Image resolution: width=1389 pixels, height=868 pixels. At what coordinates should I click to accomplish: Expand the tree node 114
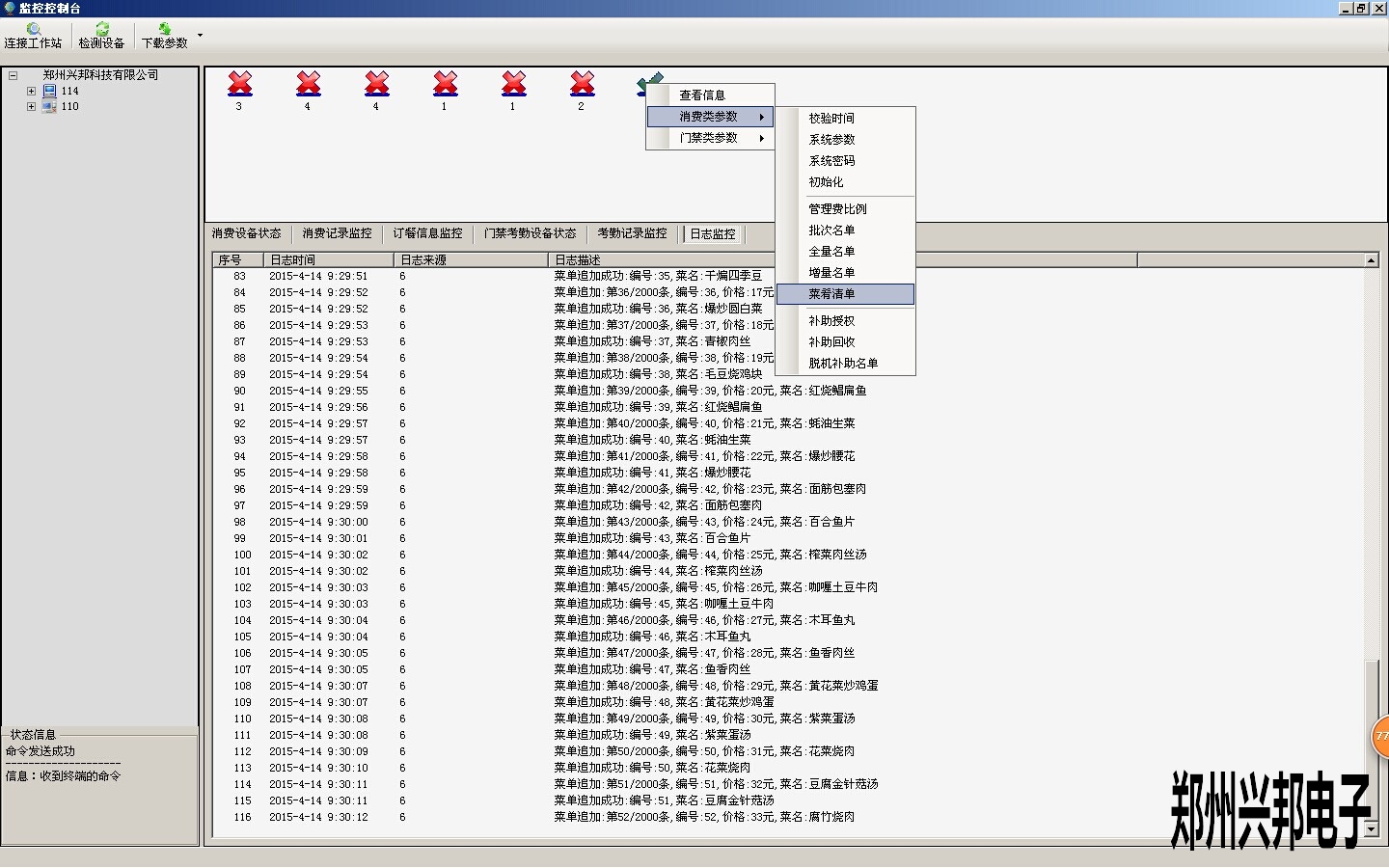31,92
